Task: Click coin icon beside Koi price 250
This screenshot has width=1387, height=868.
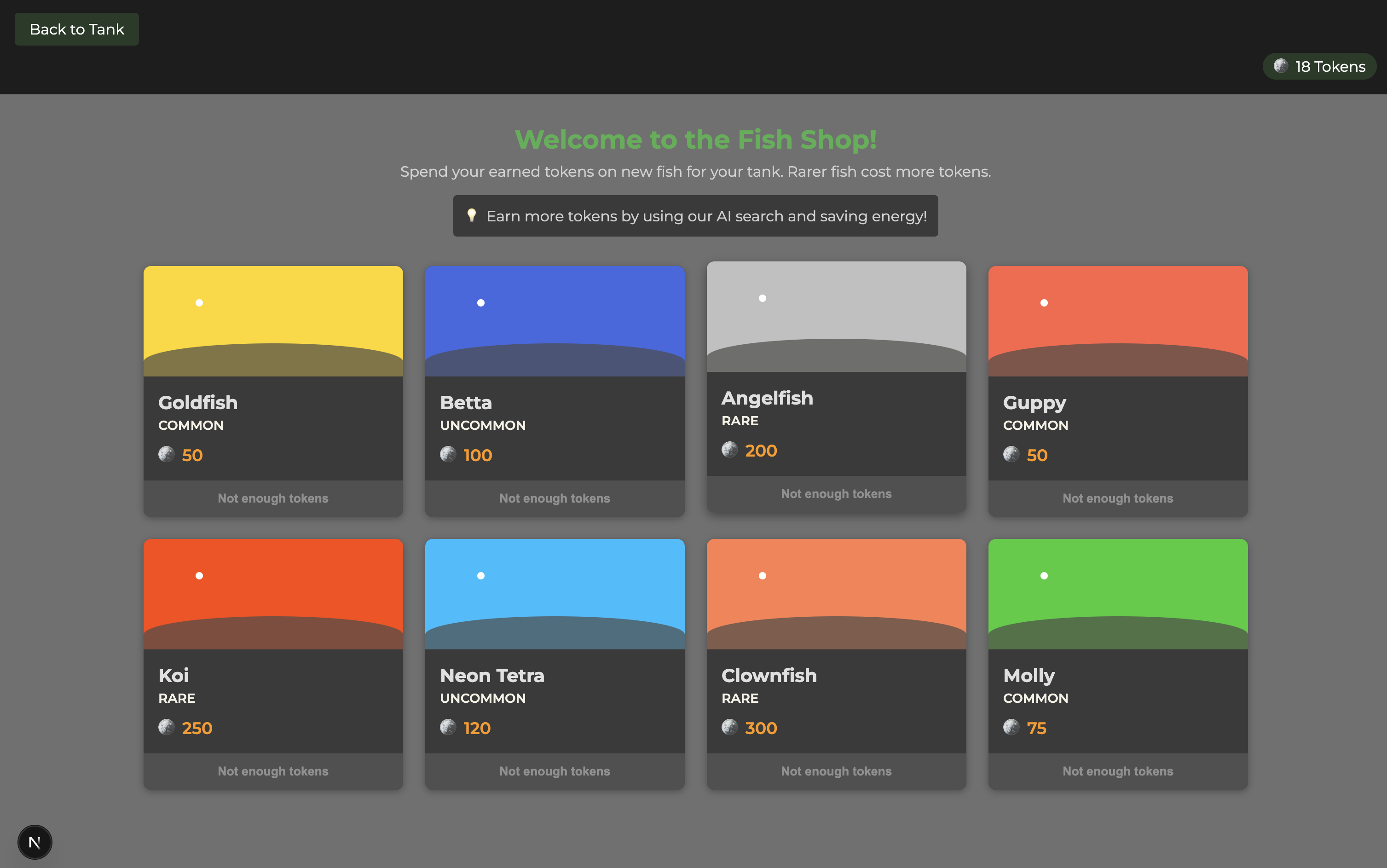Action: click(x=167, y=727)
